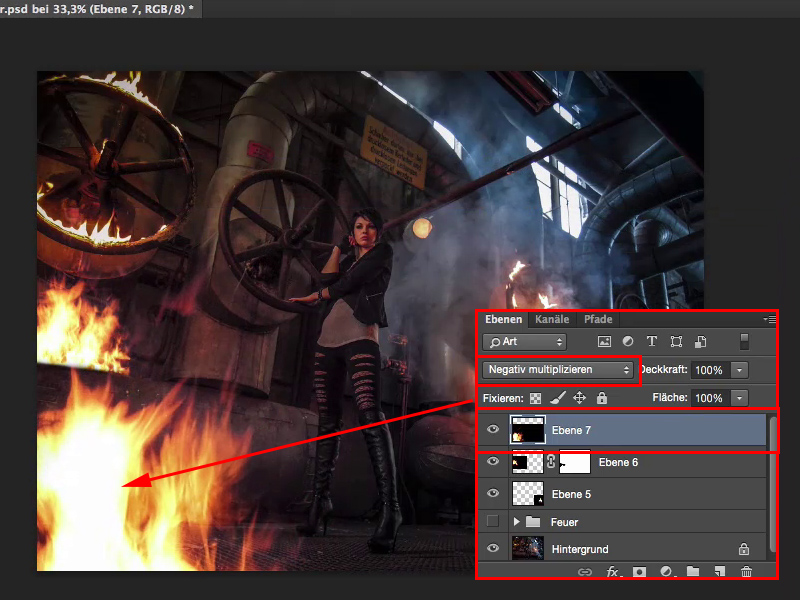Add a layer mask icon
The width and height of the screenshot is (800, 600).
pyautogui.click(x=639, y=572)
